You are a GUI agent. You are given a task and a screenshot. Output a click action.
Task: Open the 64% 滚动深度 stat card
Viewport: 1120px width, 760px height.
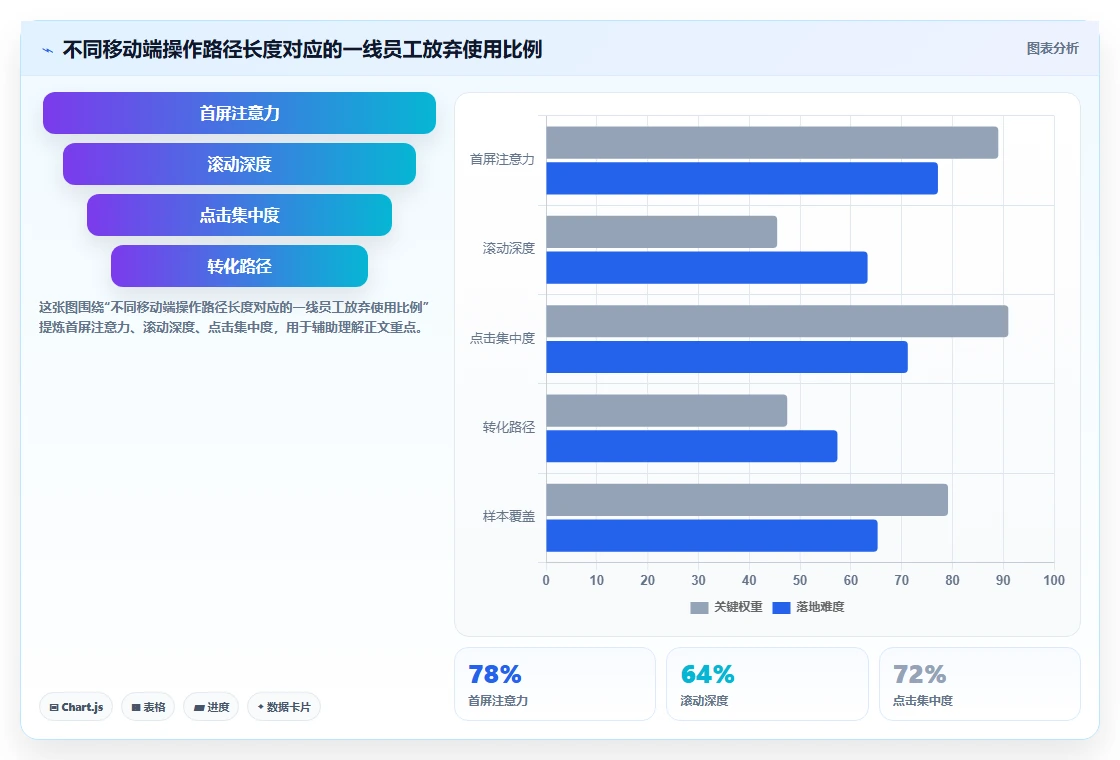coord(767,684)
